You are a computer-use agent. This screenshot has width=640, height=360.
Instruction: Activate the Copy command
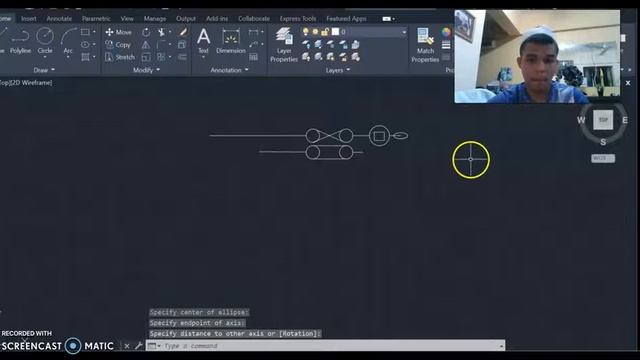[118, 44]
